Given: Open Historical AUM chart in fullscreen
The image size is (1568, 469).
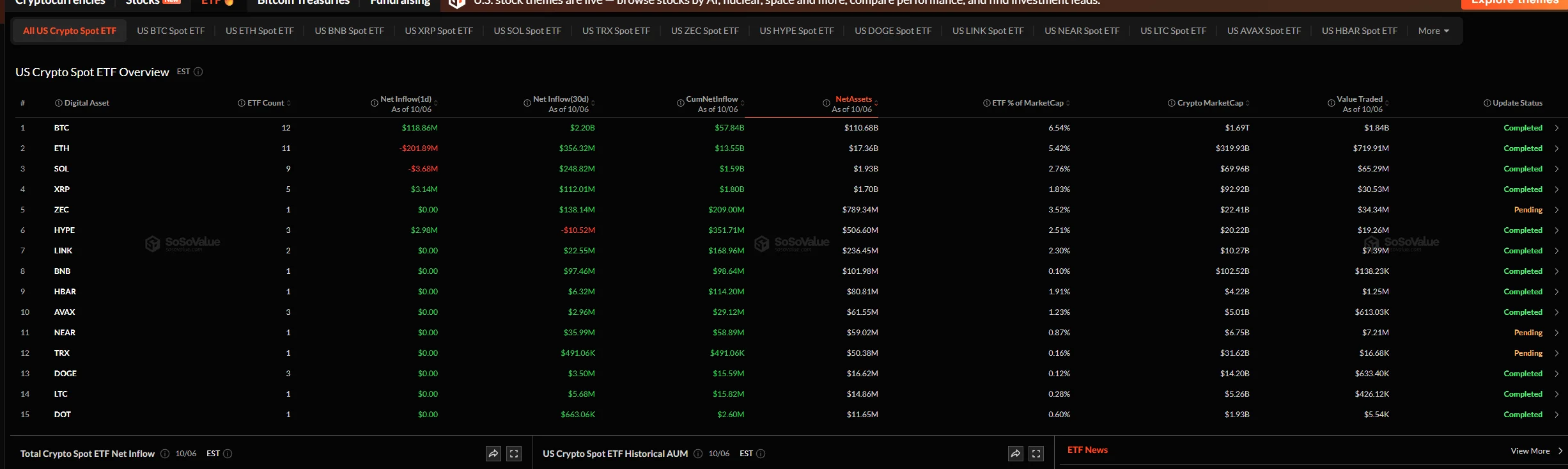Looking at the screenshot, I should point(1036,454).
